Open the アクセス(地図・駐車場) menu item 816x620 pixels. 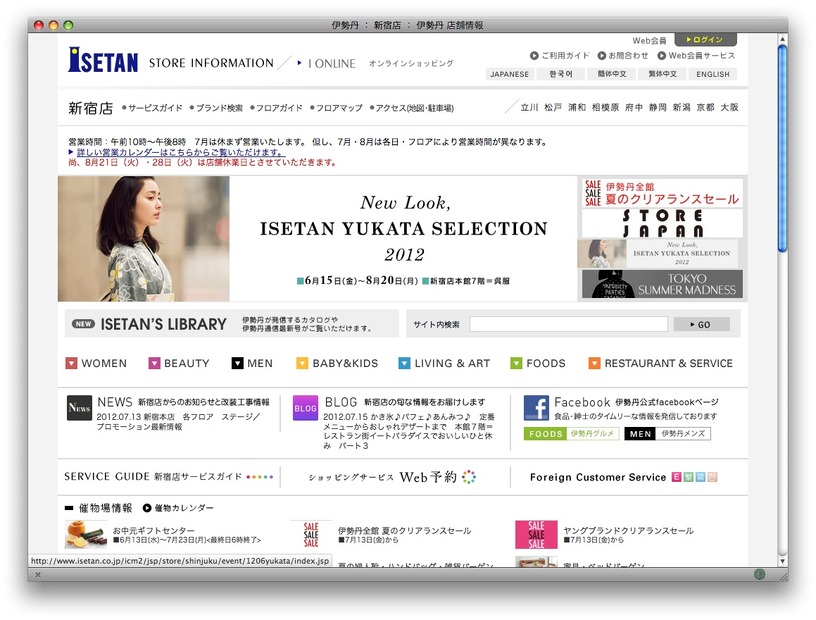point(412,108)
